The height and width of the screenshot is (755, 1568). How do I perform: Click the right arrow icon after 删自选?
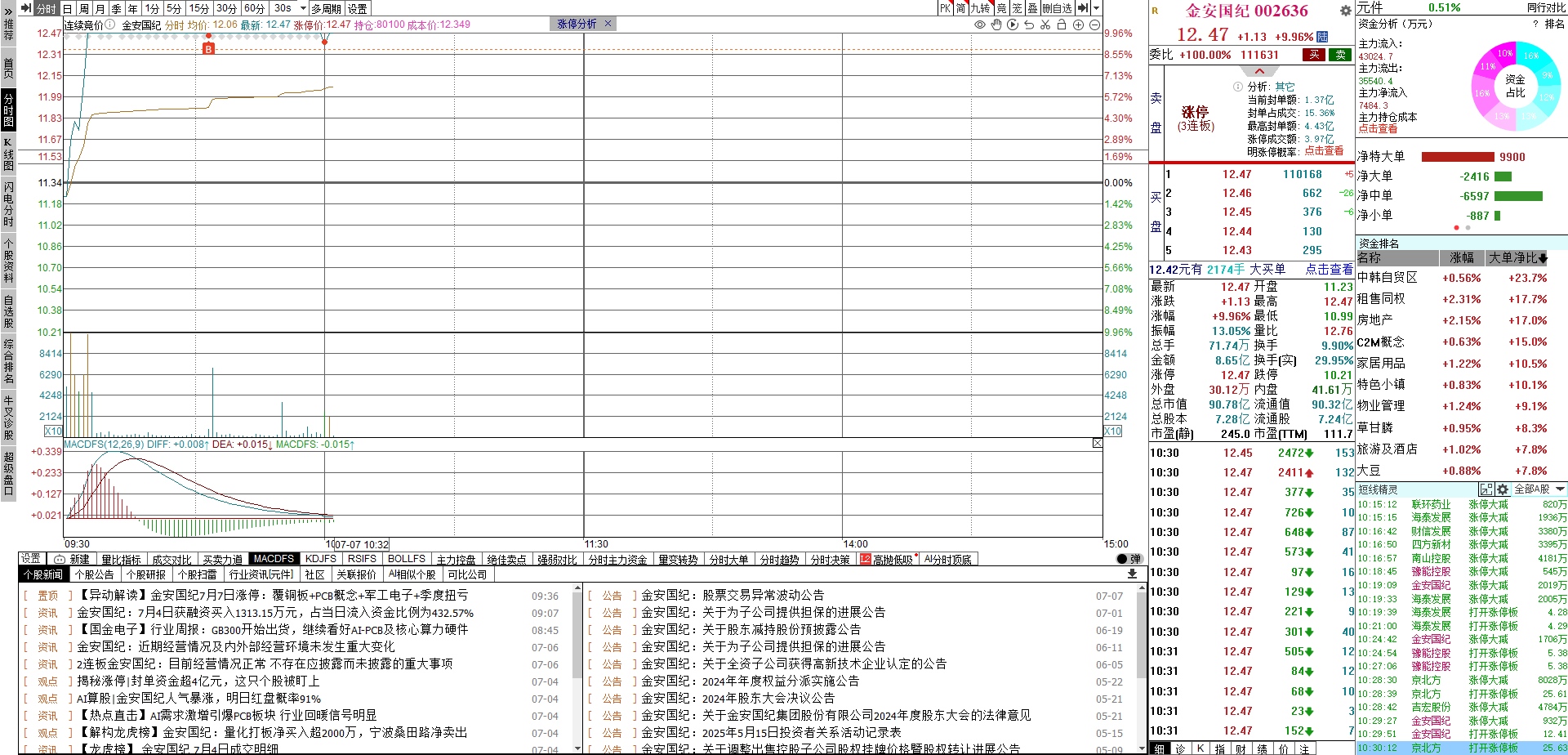[x=1082, y=8]
